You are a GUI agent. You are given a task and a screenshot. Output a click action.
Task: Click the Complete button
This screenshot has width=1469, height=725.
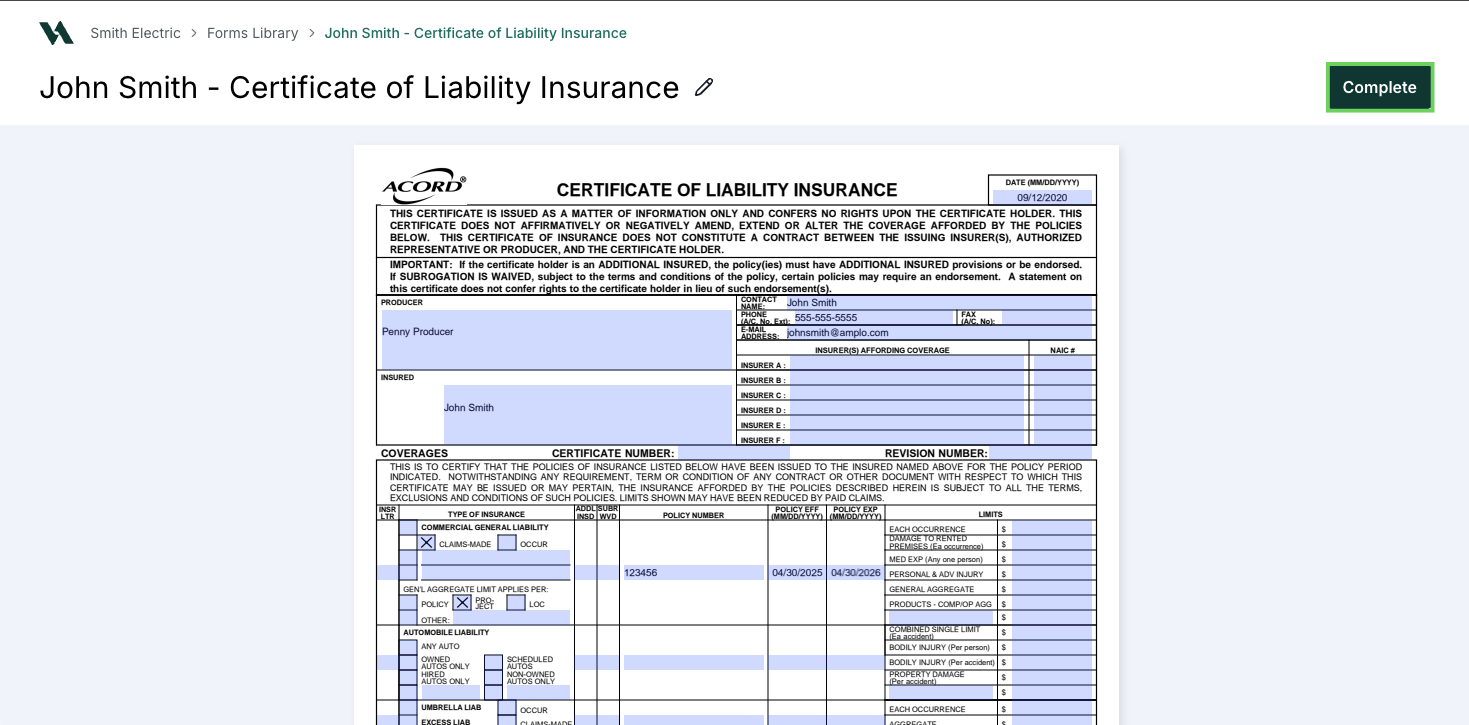(1379, 87)
